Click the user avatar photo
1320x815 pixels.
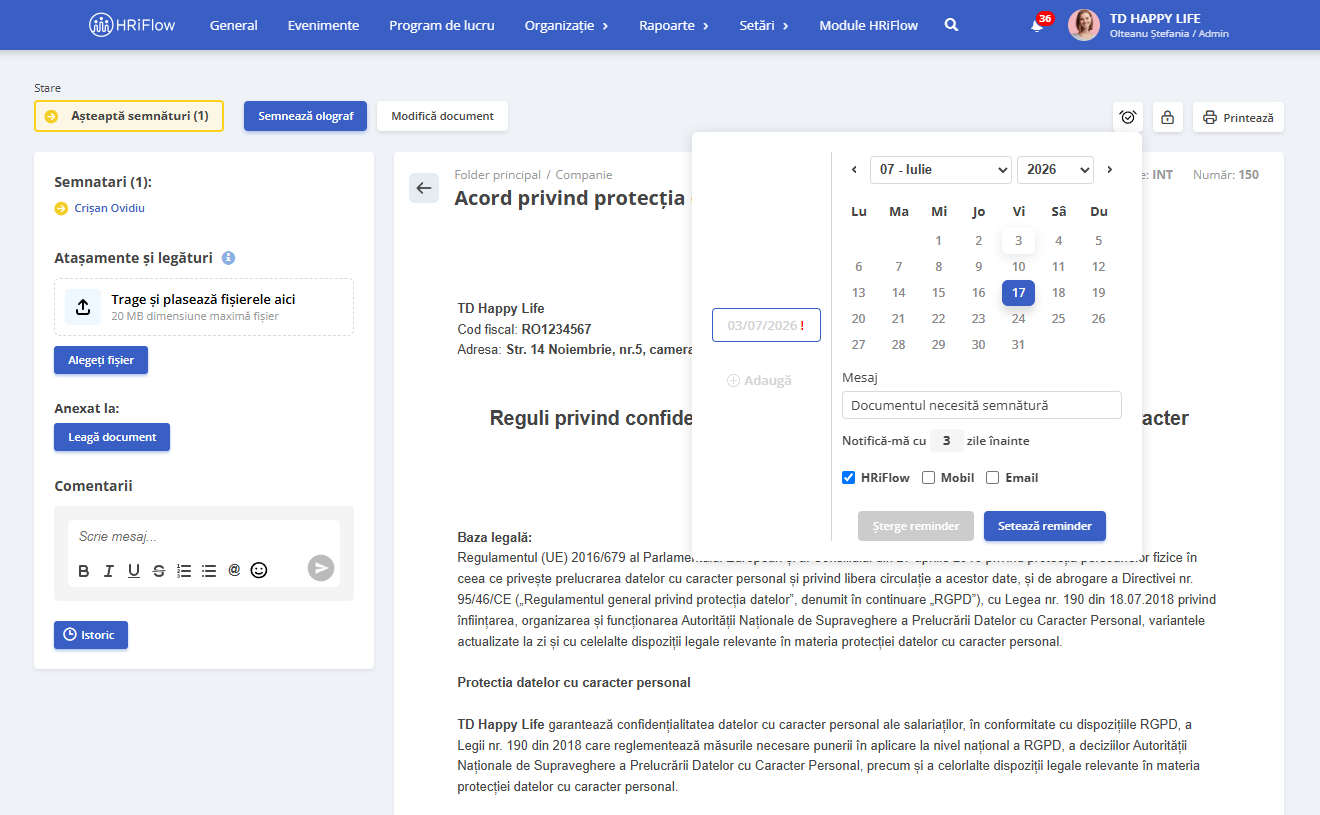coord(1084,25)
